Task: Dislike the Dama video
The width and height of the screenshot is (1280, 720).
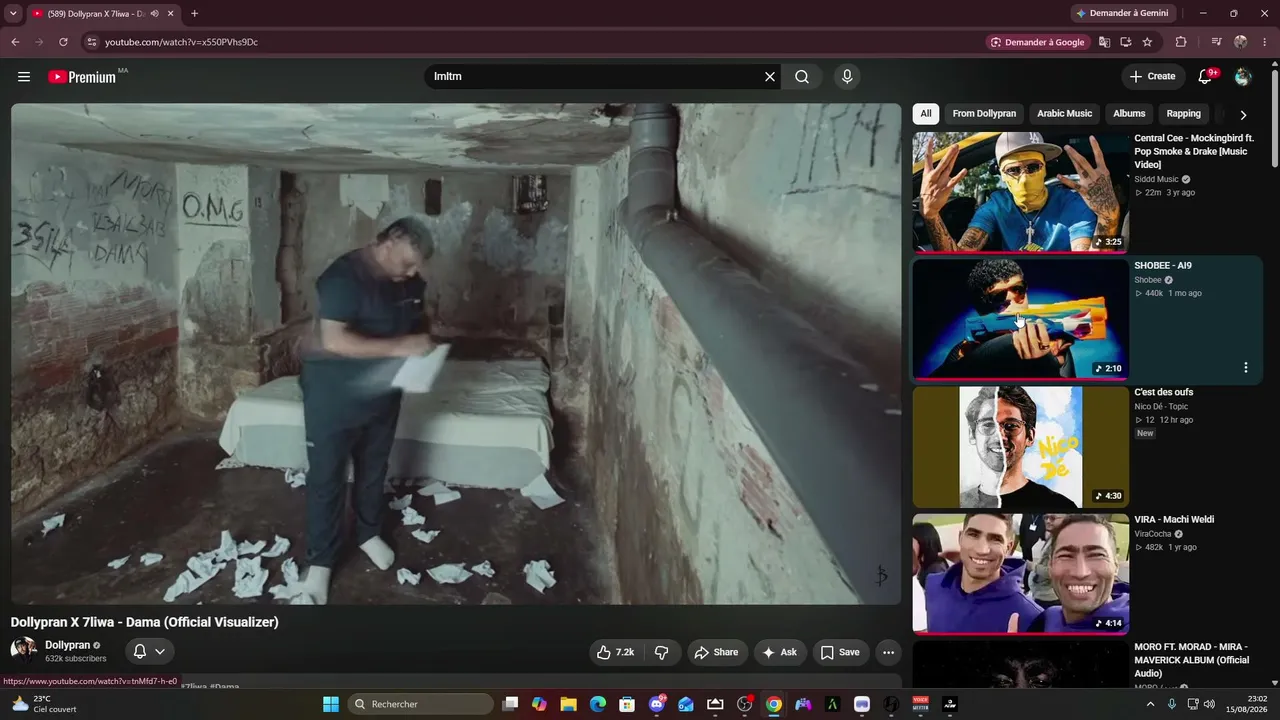Action: [662, 652]
